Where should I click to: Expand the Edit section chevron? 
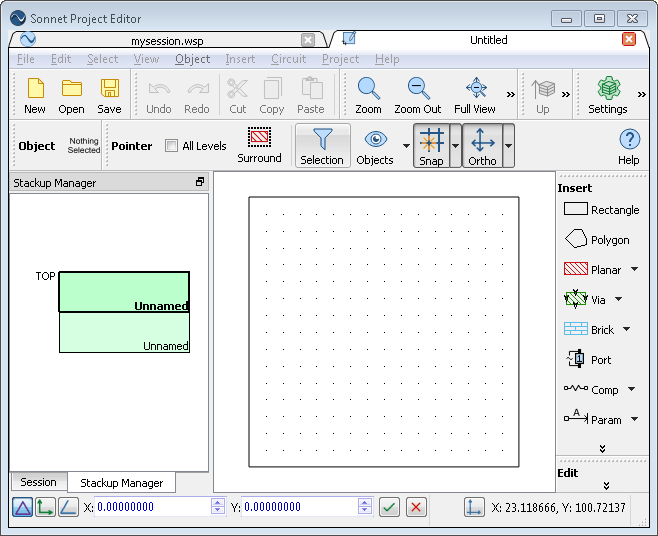click(x=606, y=486)
